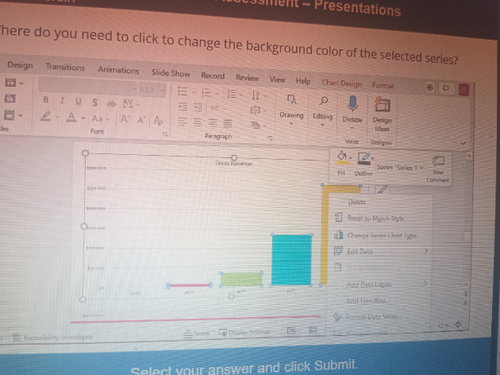This screenshot has height=375, width=500.
Task: Click the Numbering list icon
Action: 207,92
